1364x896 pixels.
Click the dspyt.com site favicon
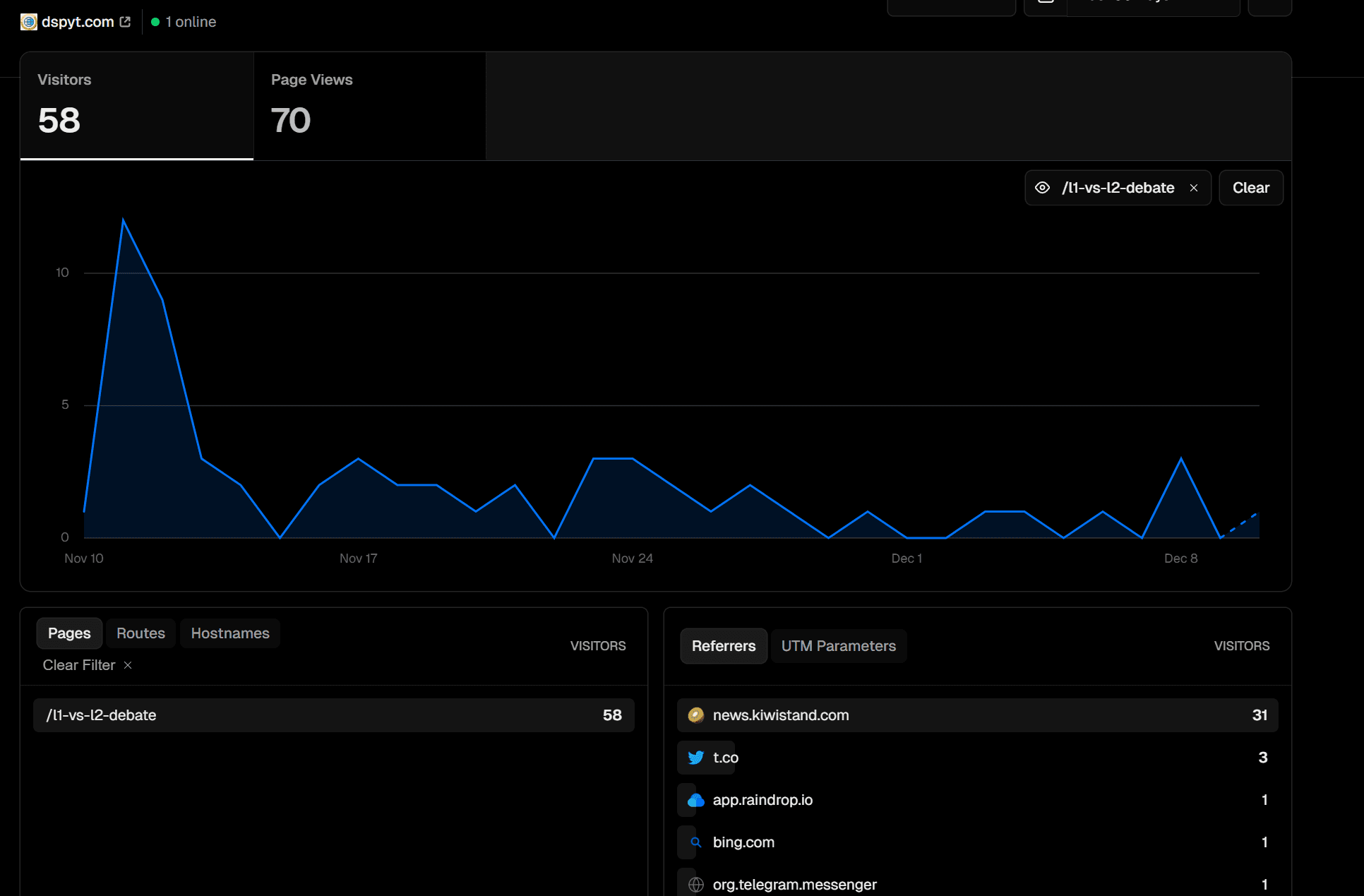pos(29,22)
